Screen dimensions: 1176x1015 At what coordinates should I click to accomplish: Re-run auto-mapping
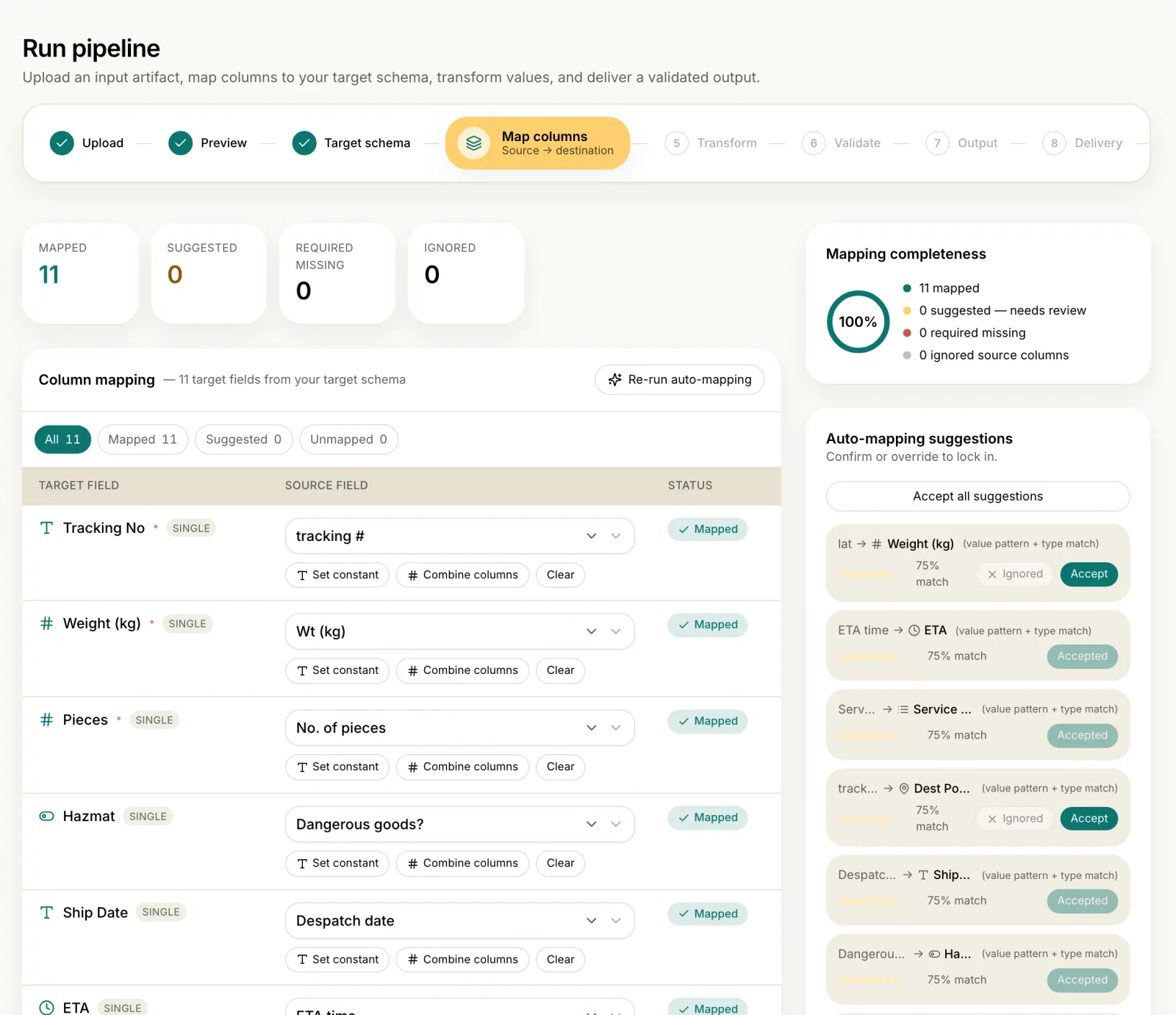tap(679, 379)
